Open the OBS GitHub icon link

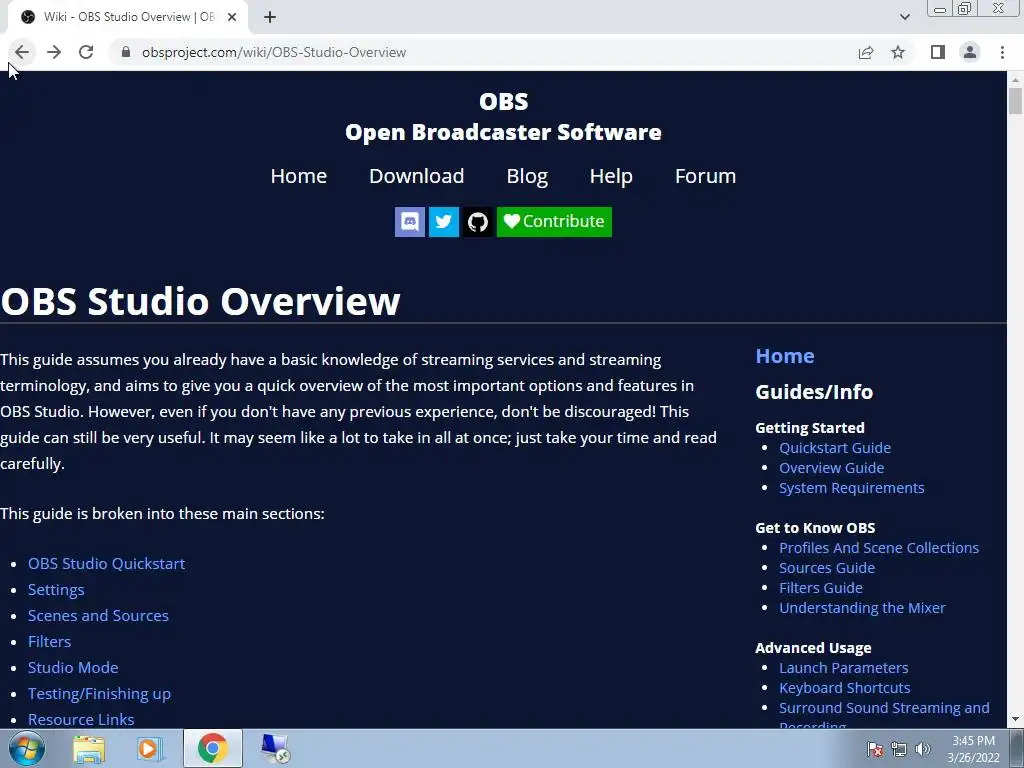(478, 222)
